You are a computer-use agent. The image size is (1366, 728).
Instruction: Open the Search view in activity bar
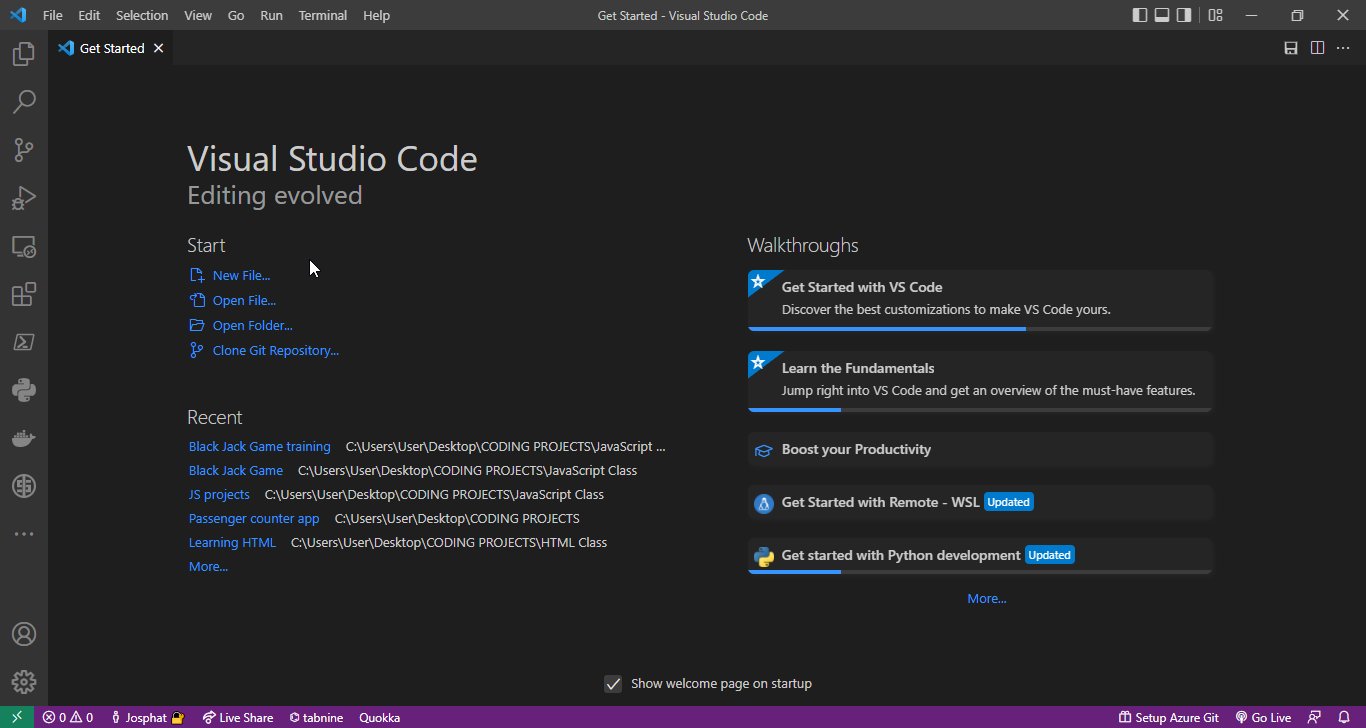tap(24, 102)
